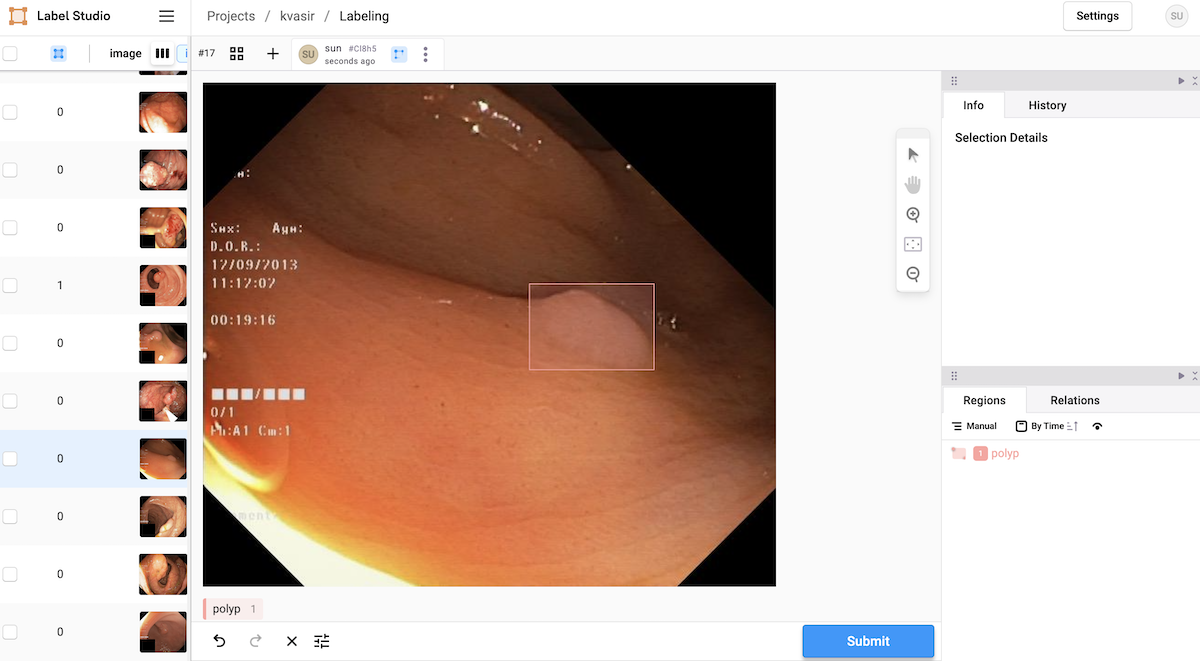Undo the last action
1200x661 pixels.
[220, 641]
